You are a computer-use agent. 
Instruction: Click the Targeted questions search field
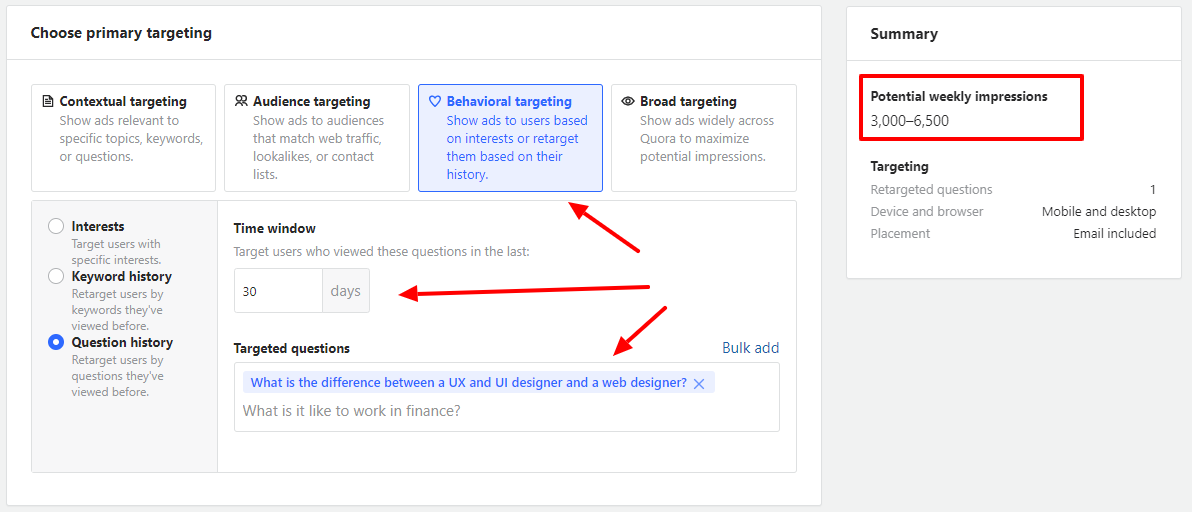tap(500, 411)
